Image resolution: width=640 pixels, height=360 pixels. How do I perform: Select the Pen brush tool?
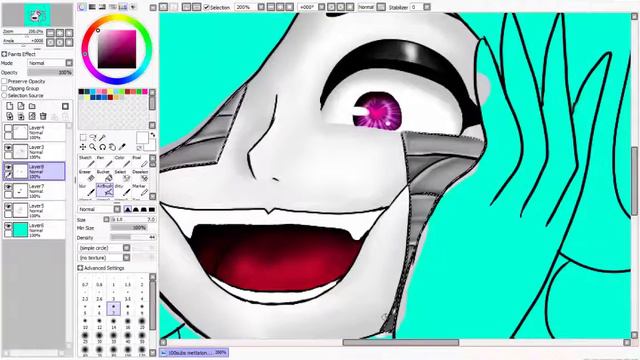(x=104, y=162)
